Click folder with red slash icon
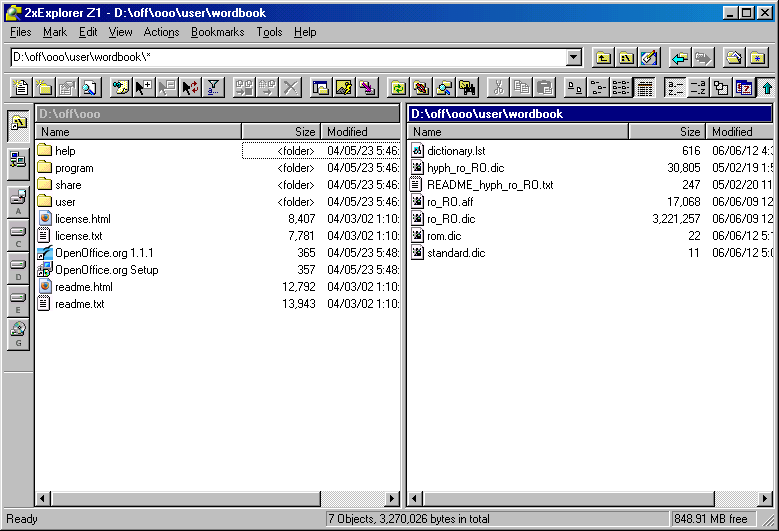 (x=421, y=88)
